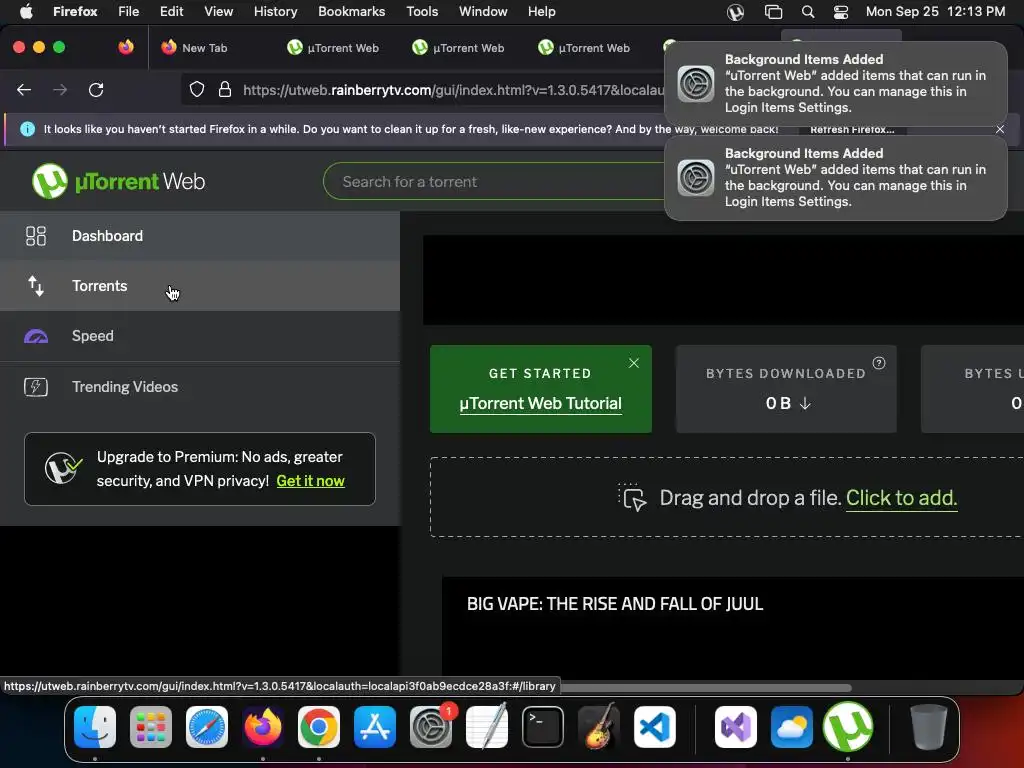Open the Speed sidebar item
The image size is (1024, 768).
(x=200, y=336)
